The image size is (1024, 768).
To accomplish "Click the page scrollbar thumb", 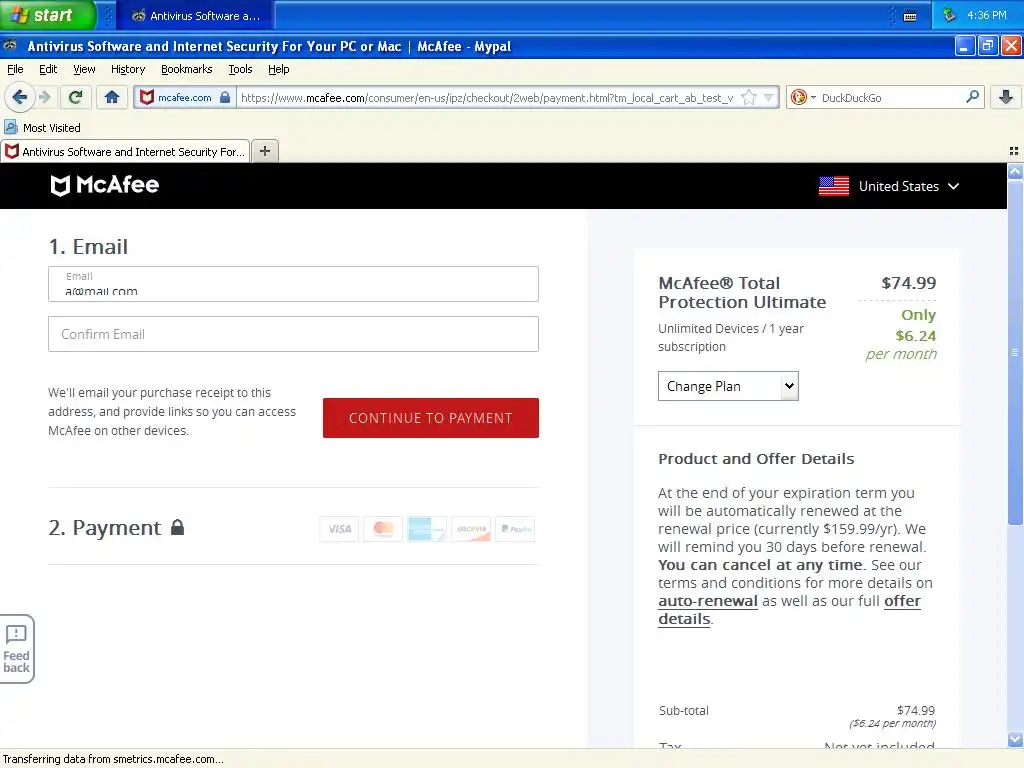I will 1015,353.
